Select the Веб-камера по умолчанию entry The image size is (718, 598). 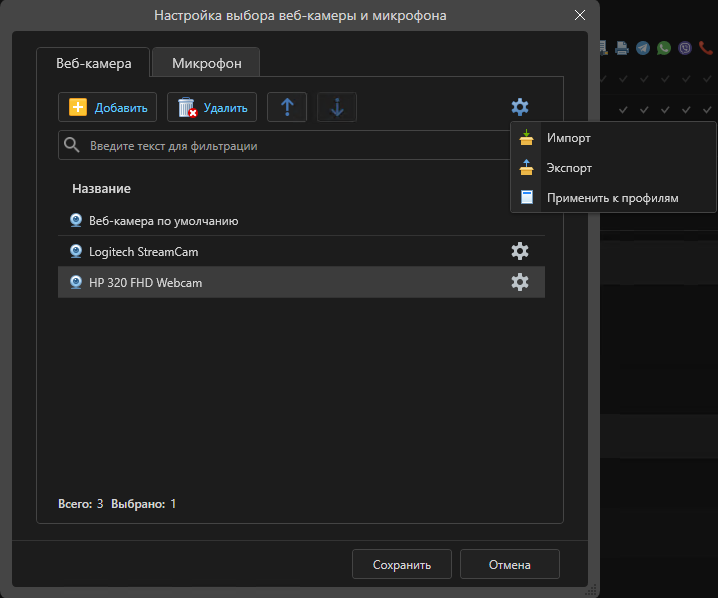click(163, 220)
